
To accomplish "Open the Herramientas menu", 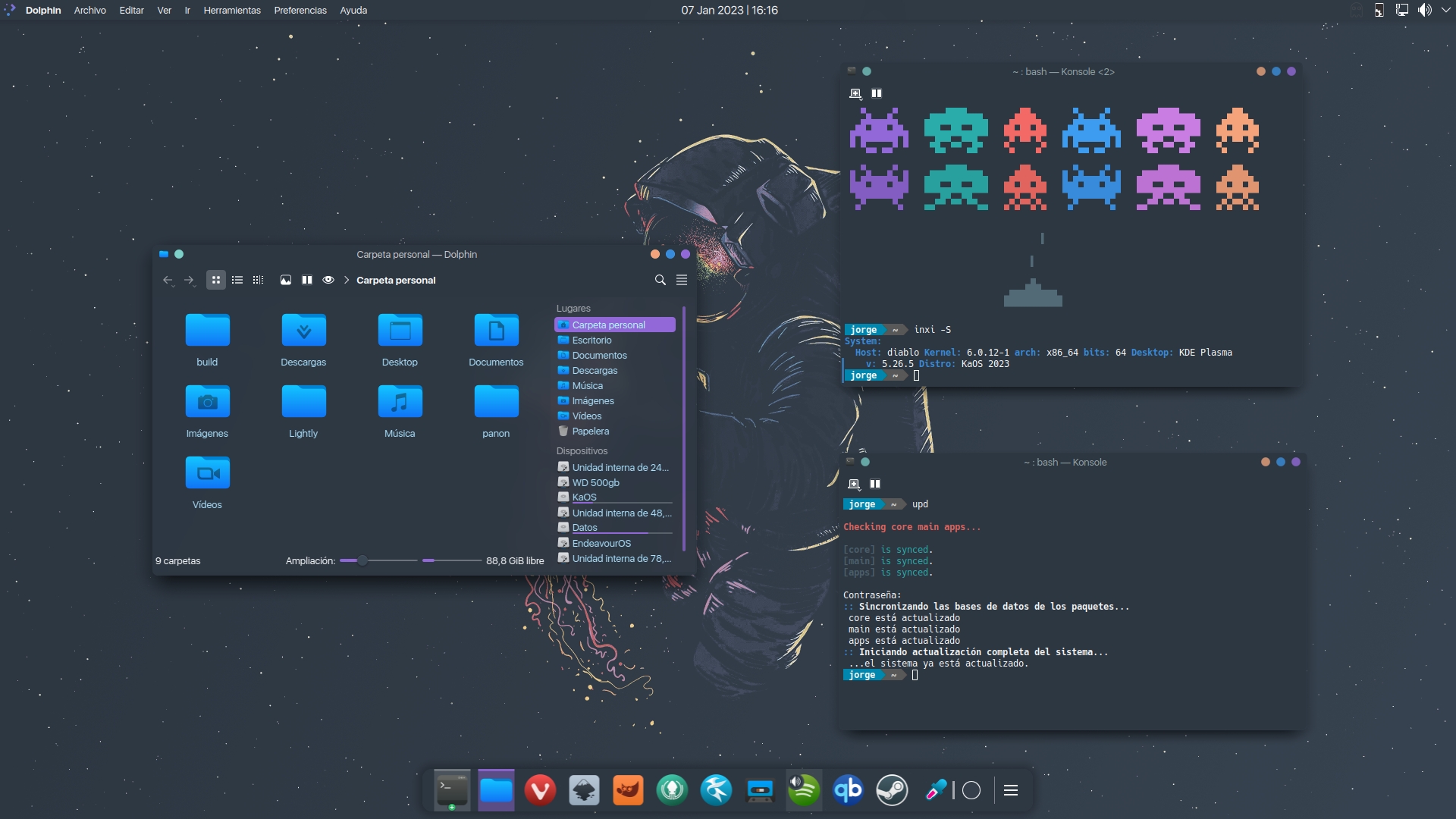I will pyautogui.click(x=232, y=10).
